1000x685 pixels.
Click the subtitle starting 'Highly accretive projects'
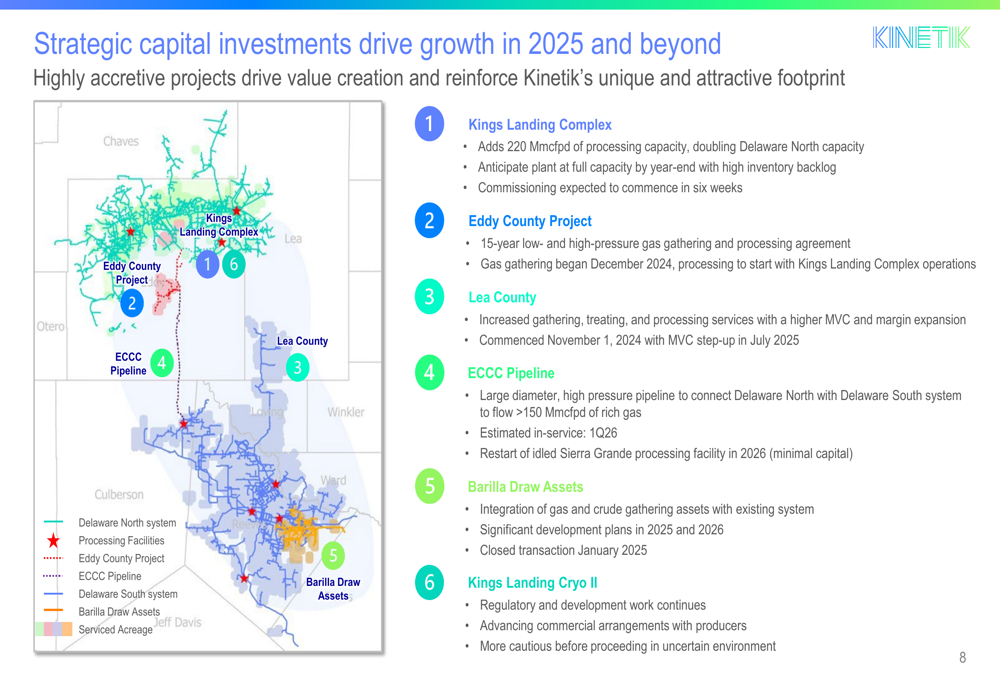click(439, 78)
